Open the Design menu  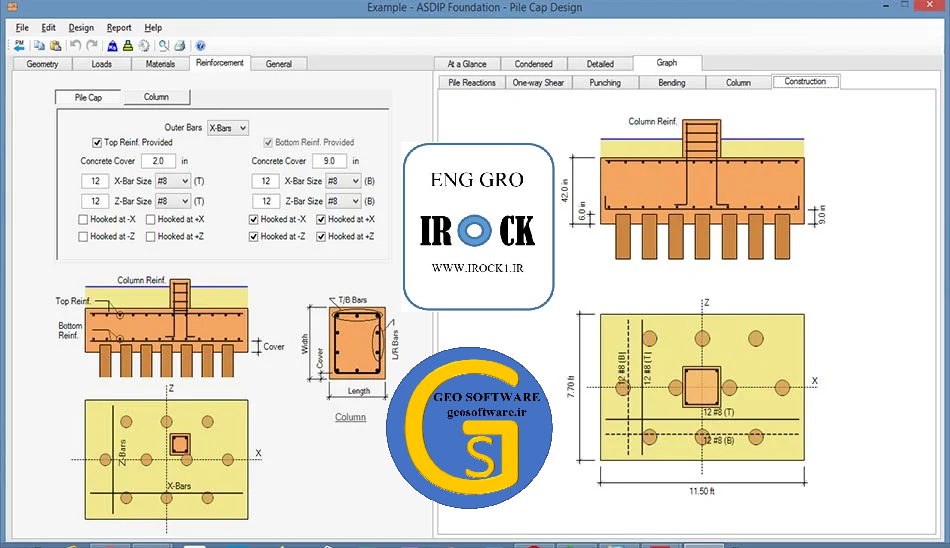81,28
